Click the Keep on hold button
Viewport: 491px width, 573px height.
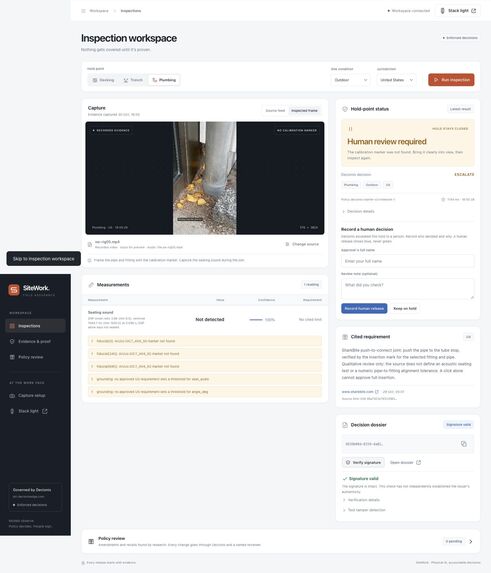[404, 308]
